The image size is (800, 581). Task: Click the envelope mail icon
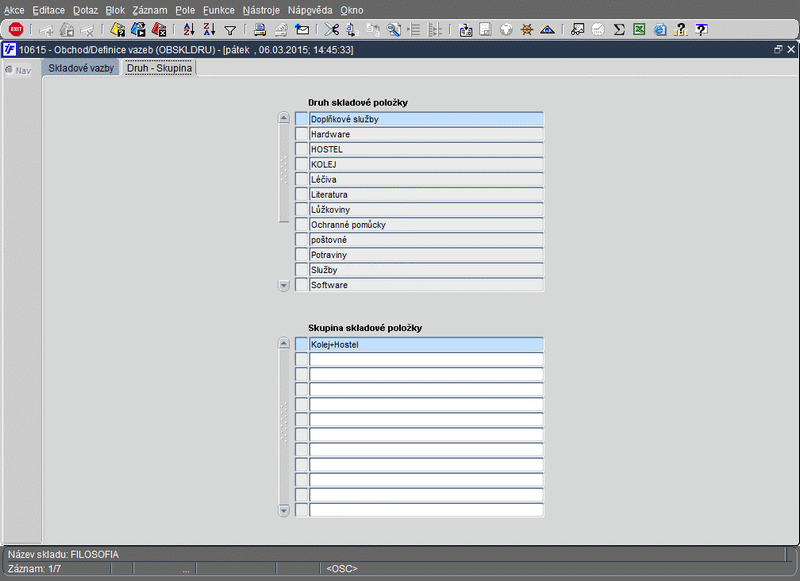tap(302, 30)
